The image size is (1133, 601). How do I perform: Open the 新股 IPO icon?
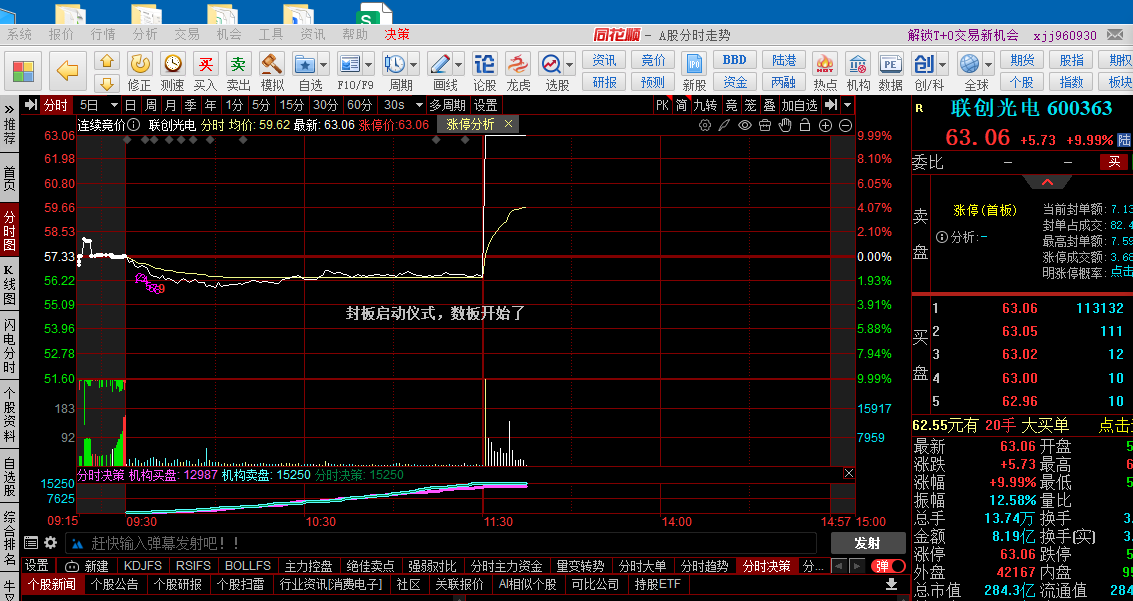[694, 72]
